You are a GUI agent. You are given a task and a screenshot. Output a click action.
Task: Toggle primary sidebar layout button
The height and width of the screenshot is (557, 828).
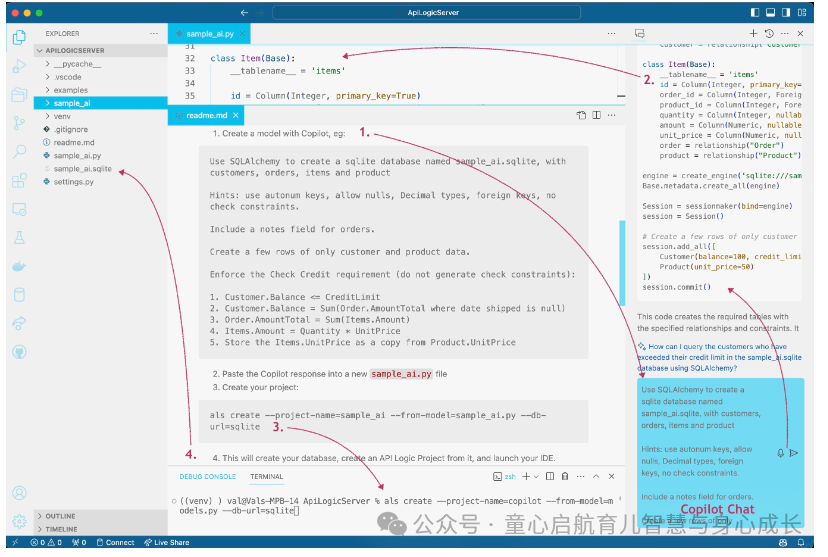[755, 13]
